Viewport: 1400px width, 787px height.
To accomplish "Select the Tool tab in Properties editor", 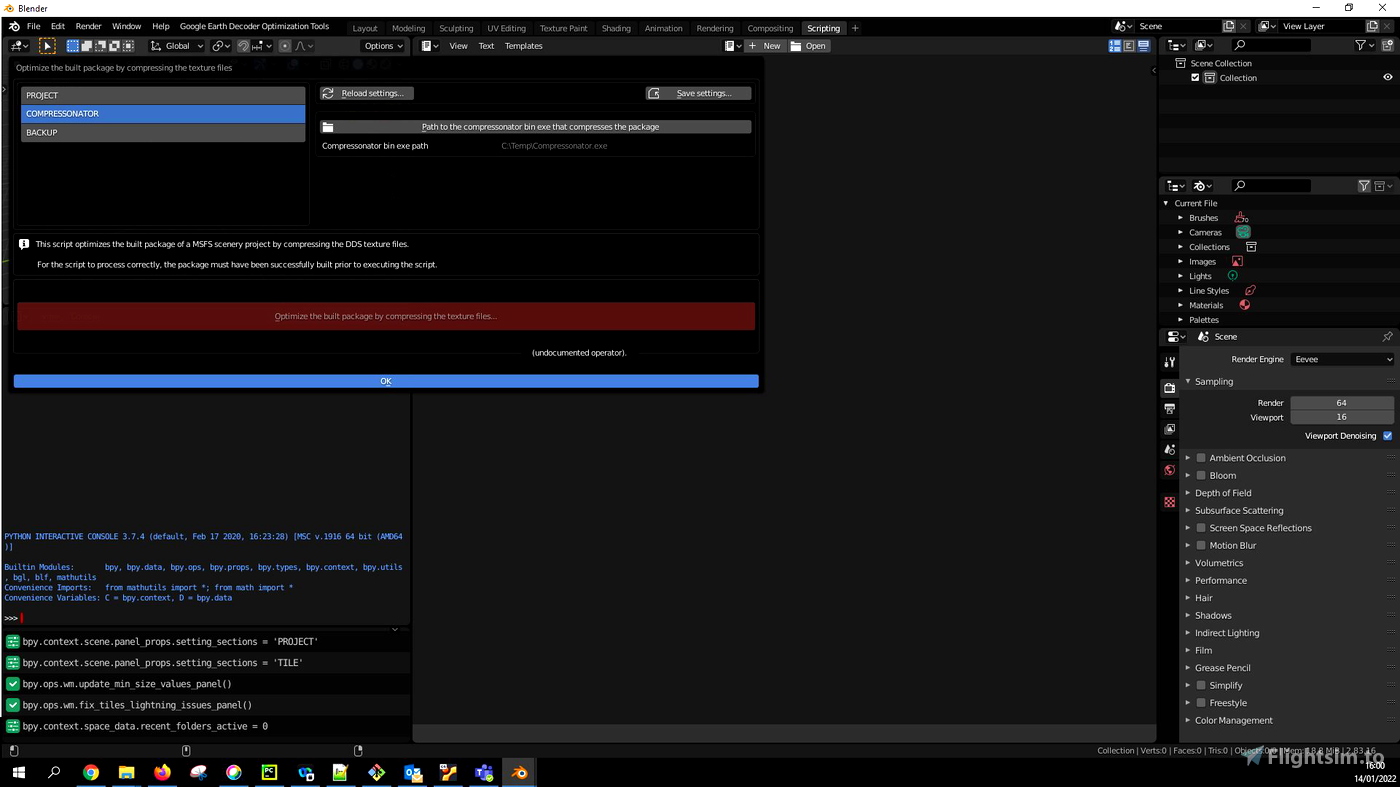I will (1169, 362).
